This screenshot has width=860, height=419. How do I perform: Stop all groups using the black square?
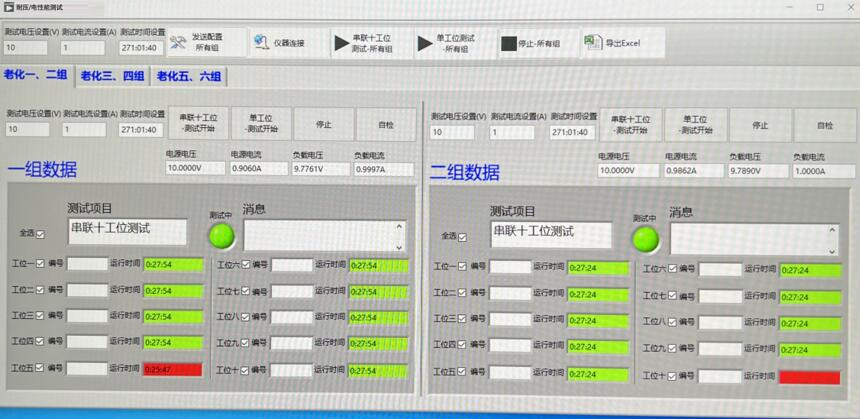[x=509, y=44]
